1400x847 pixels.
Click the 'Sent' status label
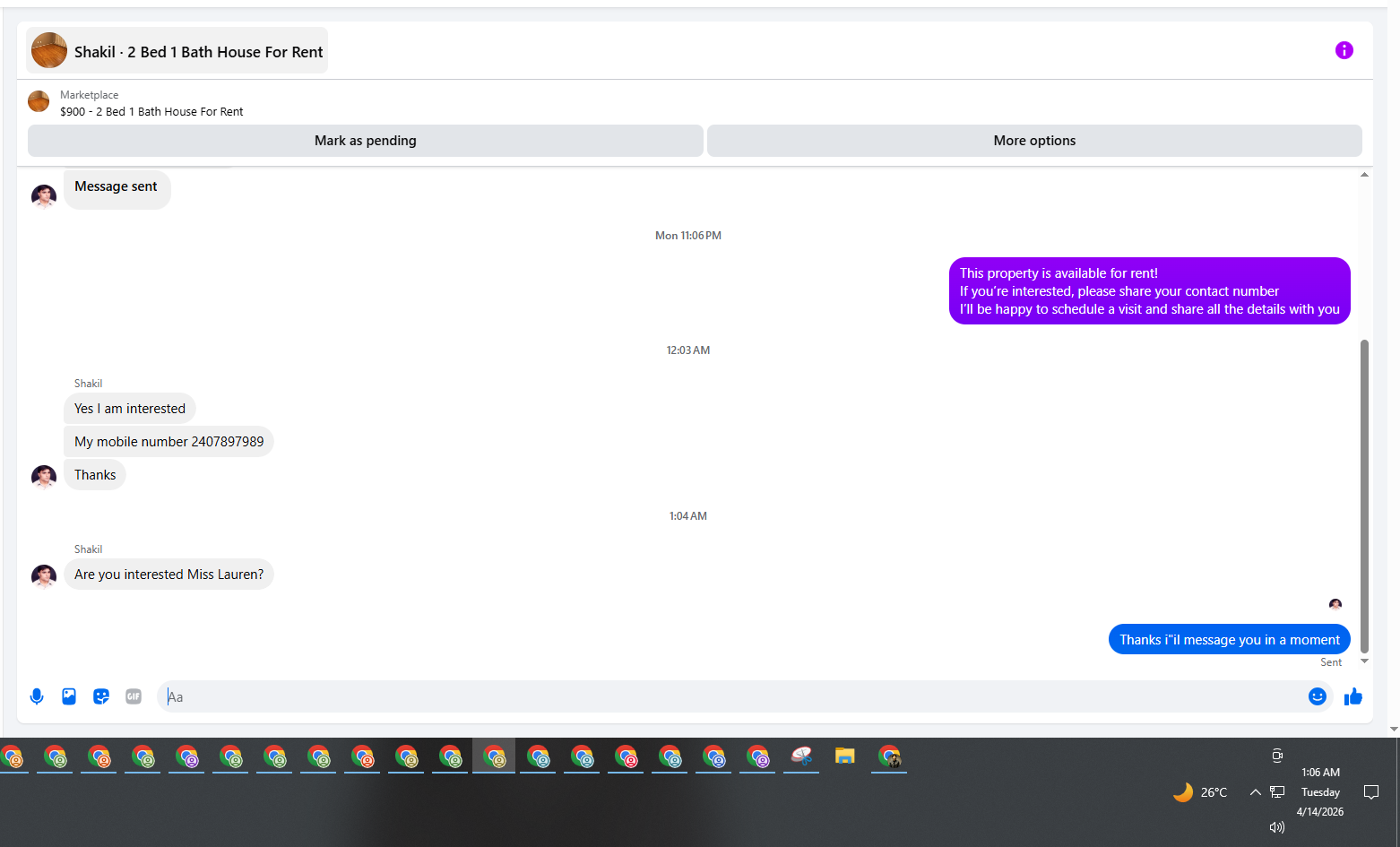(1331, 662)
